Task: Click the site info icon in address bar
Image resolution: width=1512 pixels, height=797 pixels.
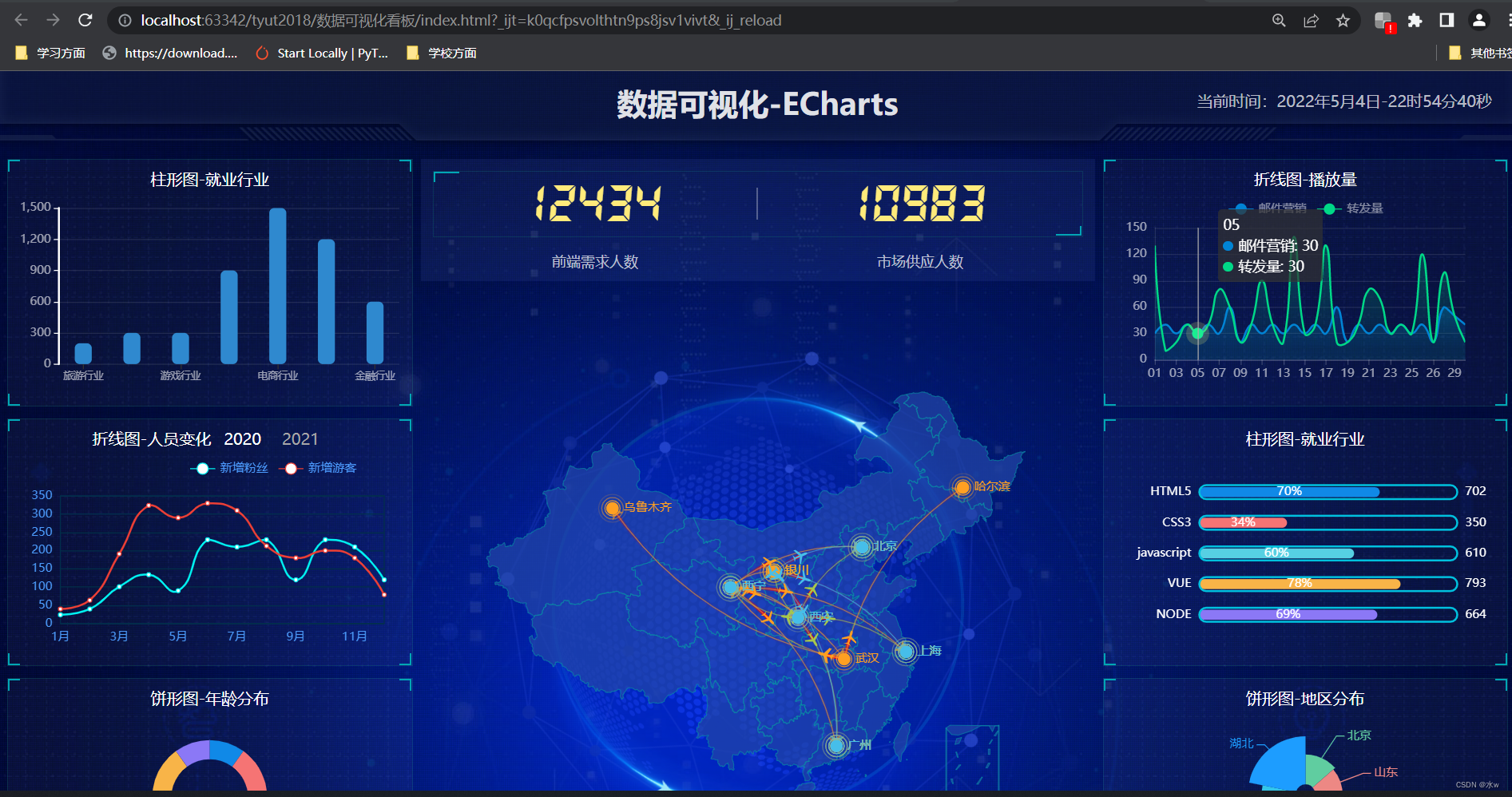Action: (x=125, y=21)
